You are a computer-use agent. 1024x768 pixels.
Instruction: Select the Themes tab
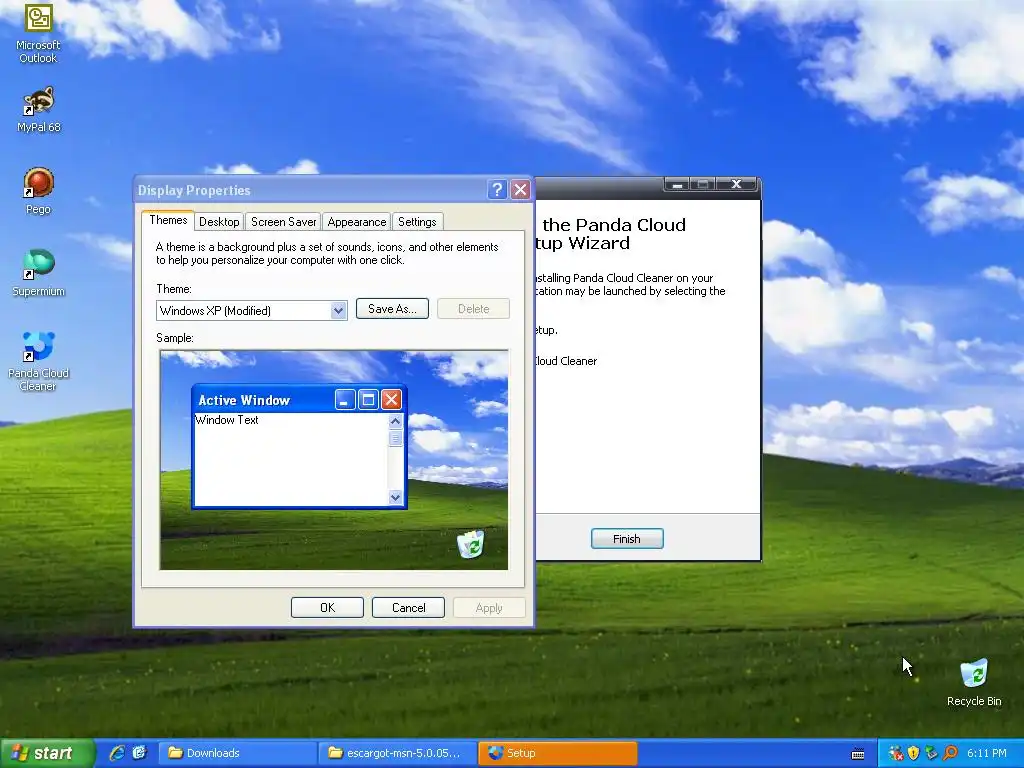[168, 220]
